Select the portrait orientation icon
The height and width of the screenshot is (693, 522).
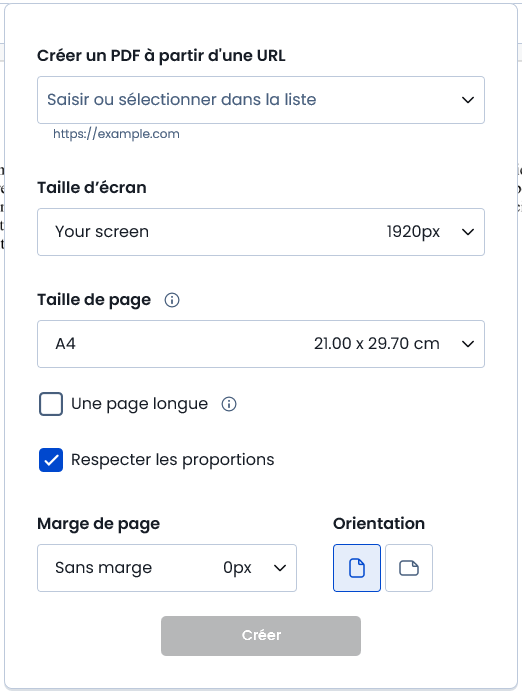(357, 568)
